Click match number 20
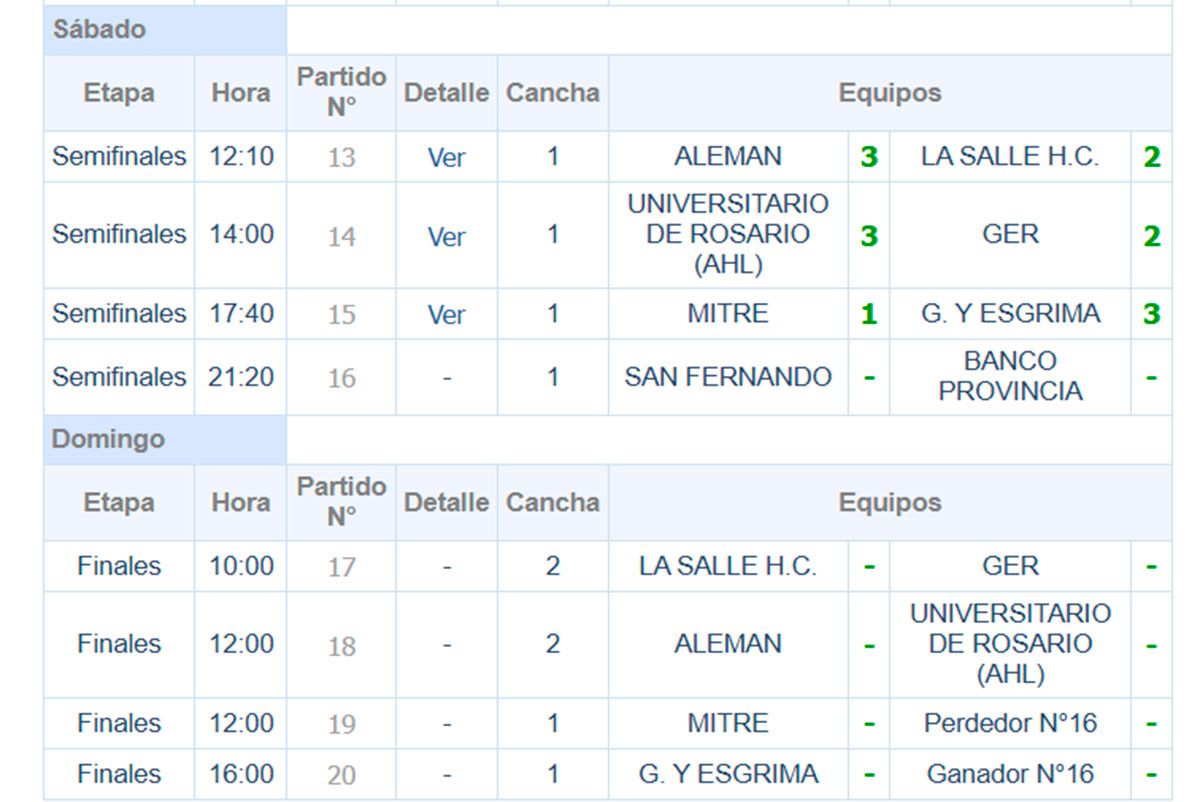Viewport: 1200px width, 802px height. tap(341, 775)
